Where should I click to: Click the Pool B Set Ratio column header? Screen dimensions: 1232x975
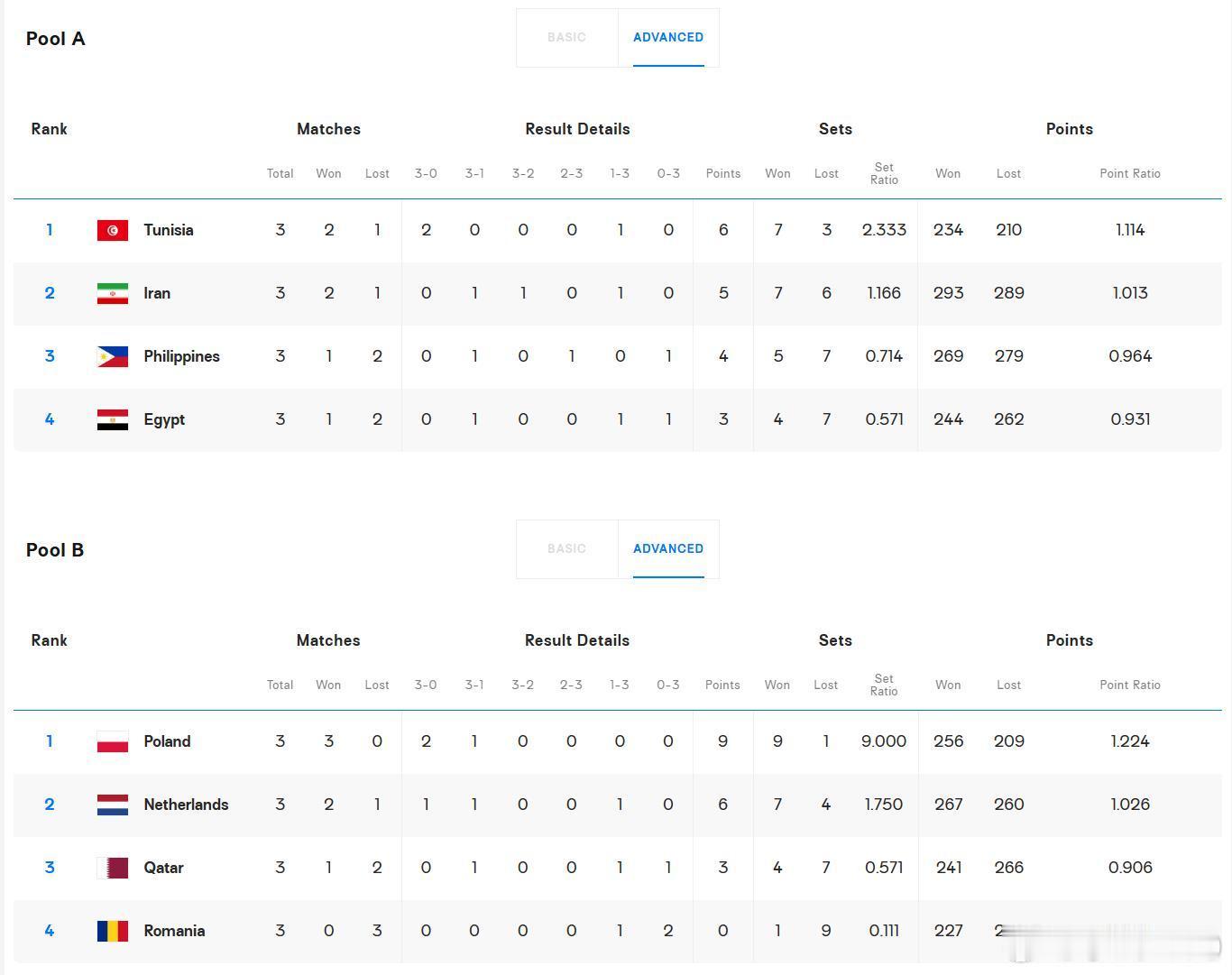pos(884,685)
